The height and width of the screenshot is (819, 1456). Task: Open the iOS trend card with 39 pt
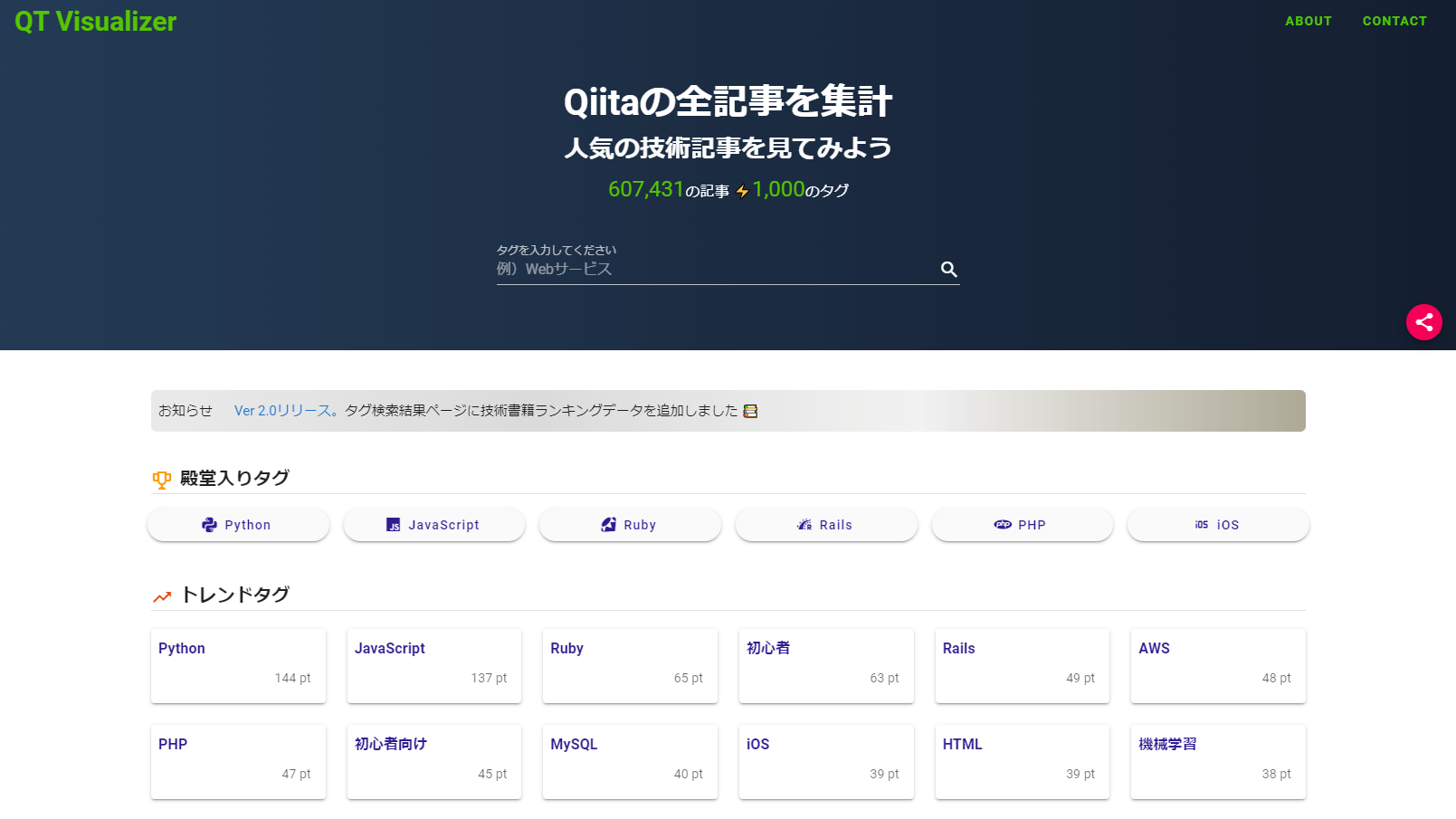(x=826, y=761)
